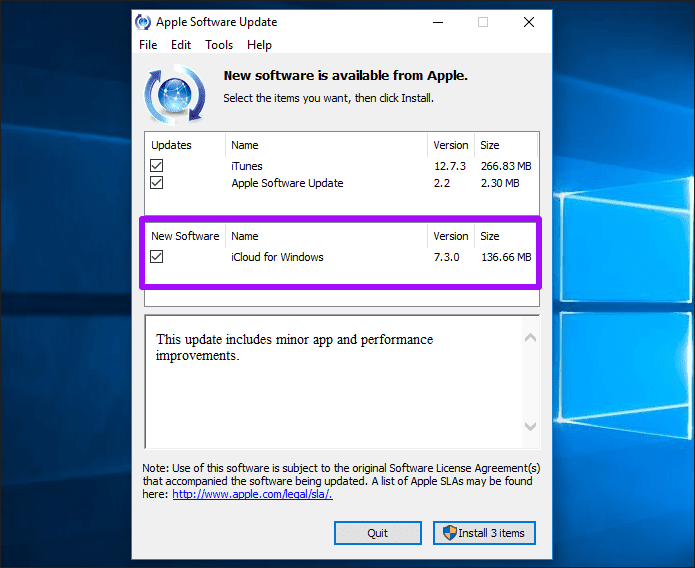
Task: Click the version 2.2 cell
Action: coord(442,183)
